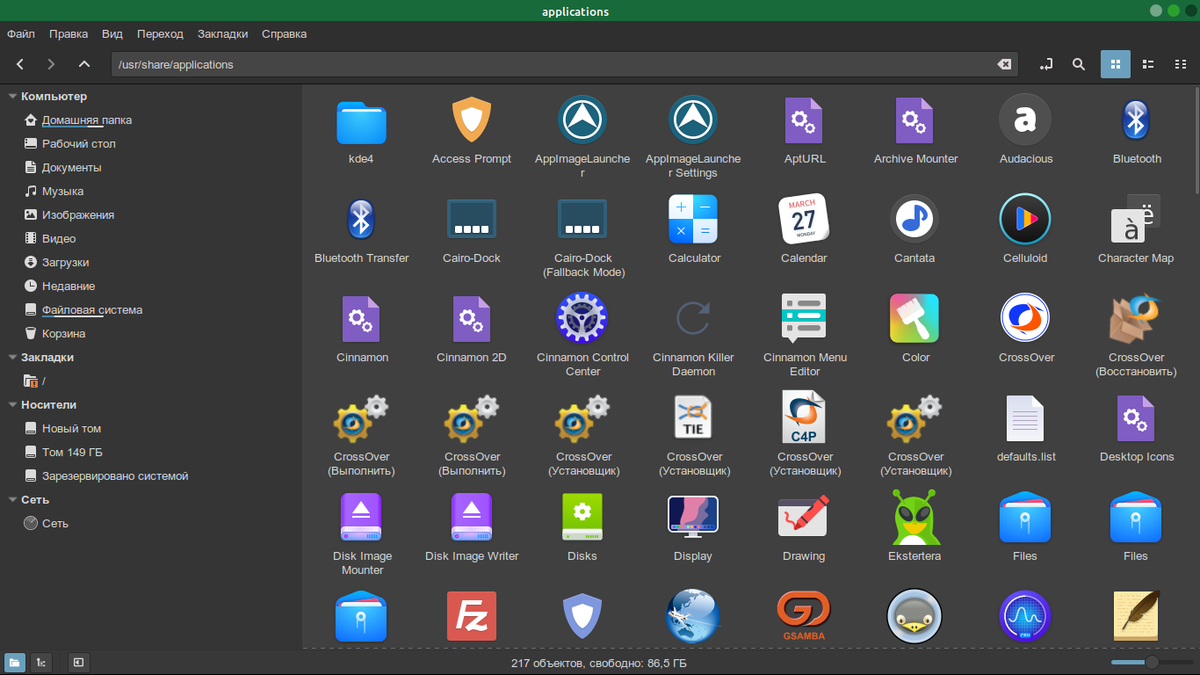Select the Celluloid player icon

tap(1025, 219)
